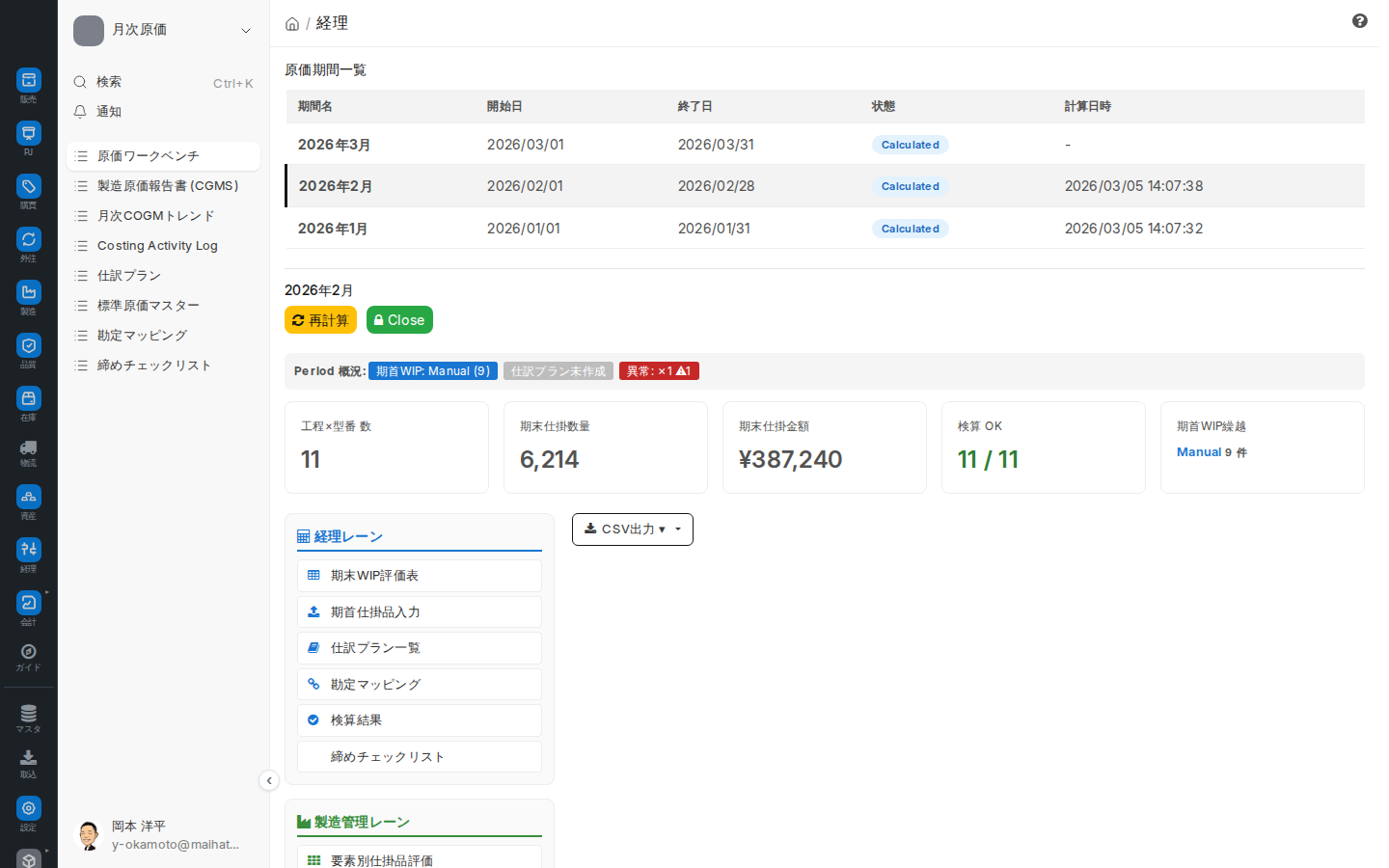Click the 検算 OK 11 / 11 card
The height and width of the screenshot is (868, 1389).
(x=1044, y=448)
